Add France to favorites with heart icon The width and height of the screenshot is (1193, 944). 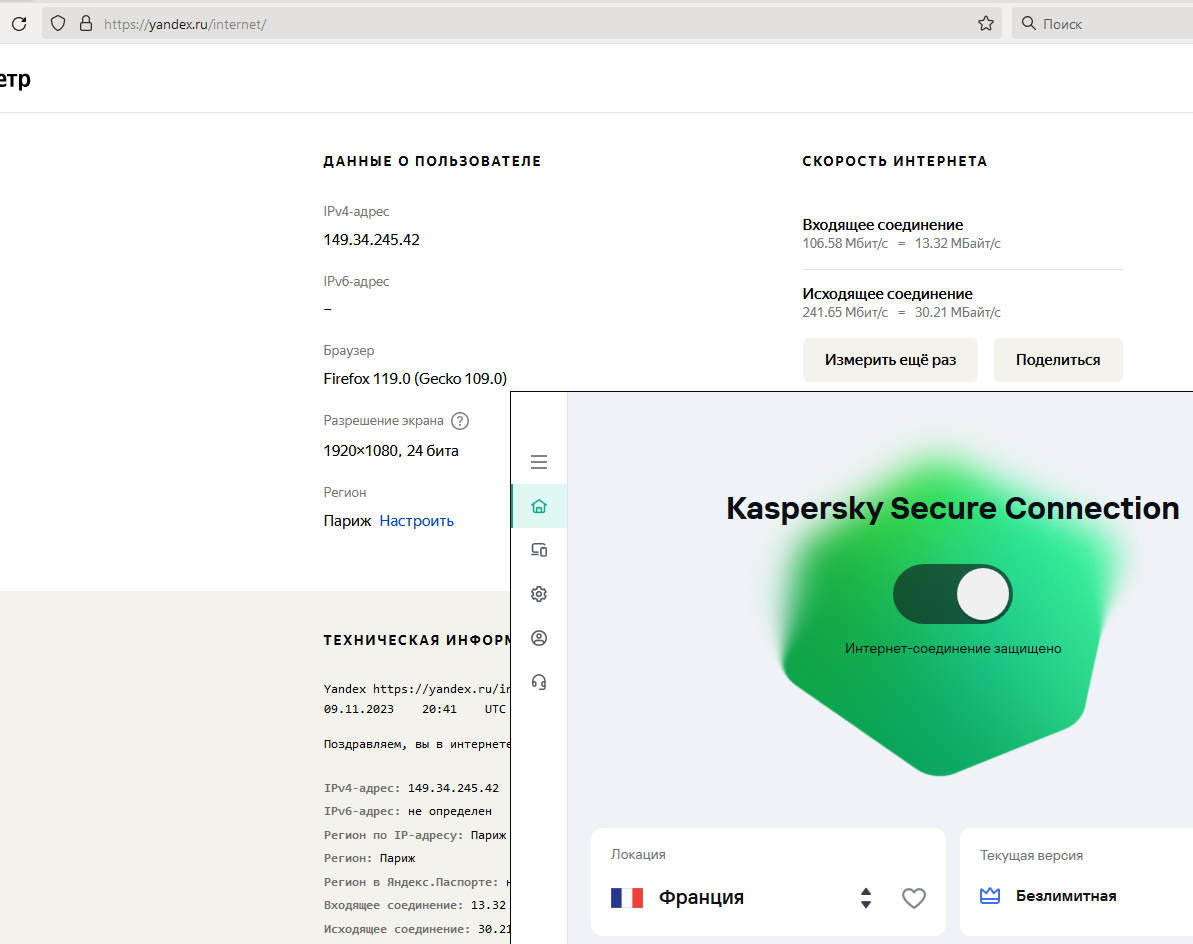(914, 898)
